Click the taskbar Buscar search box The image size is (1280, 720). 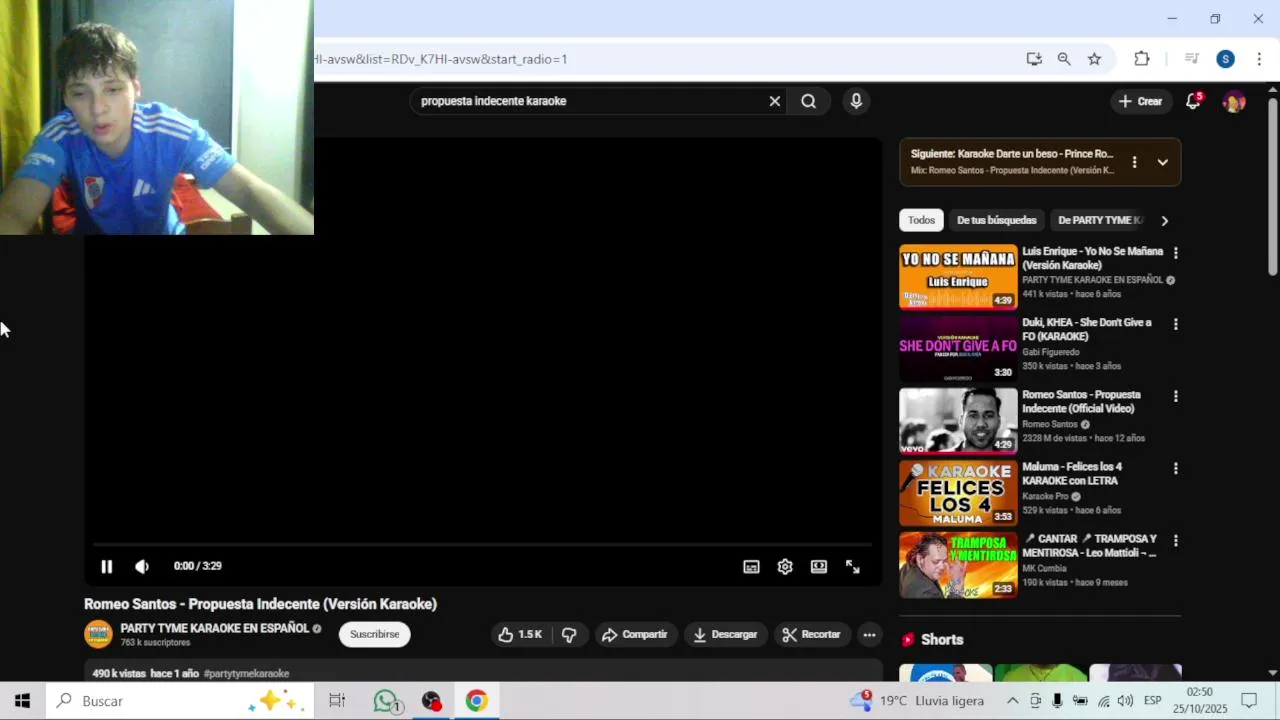[x=180, y=701]
